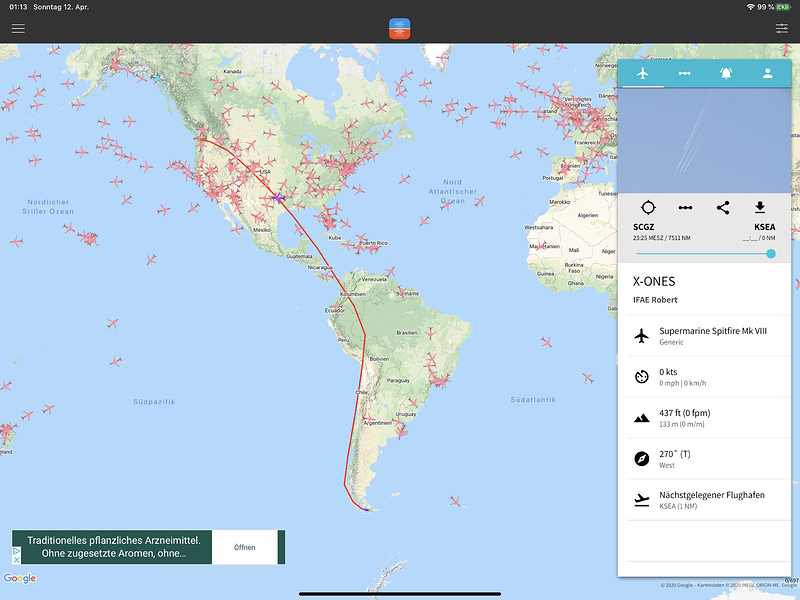Close the ad with X icon

pyautogui.click(x=16, y=560)
